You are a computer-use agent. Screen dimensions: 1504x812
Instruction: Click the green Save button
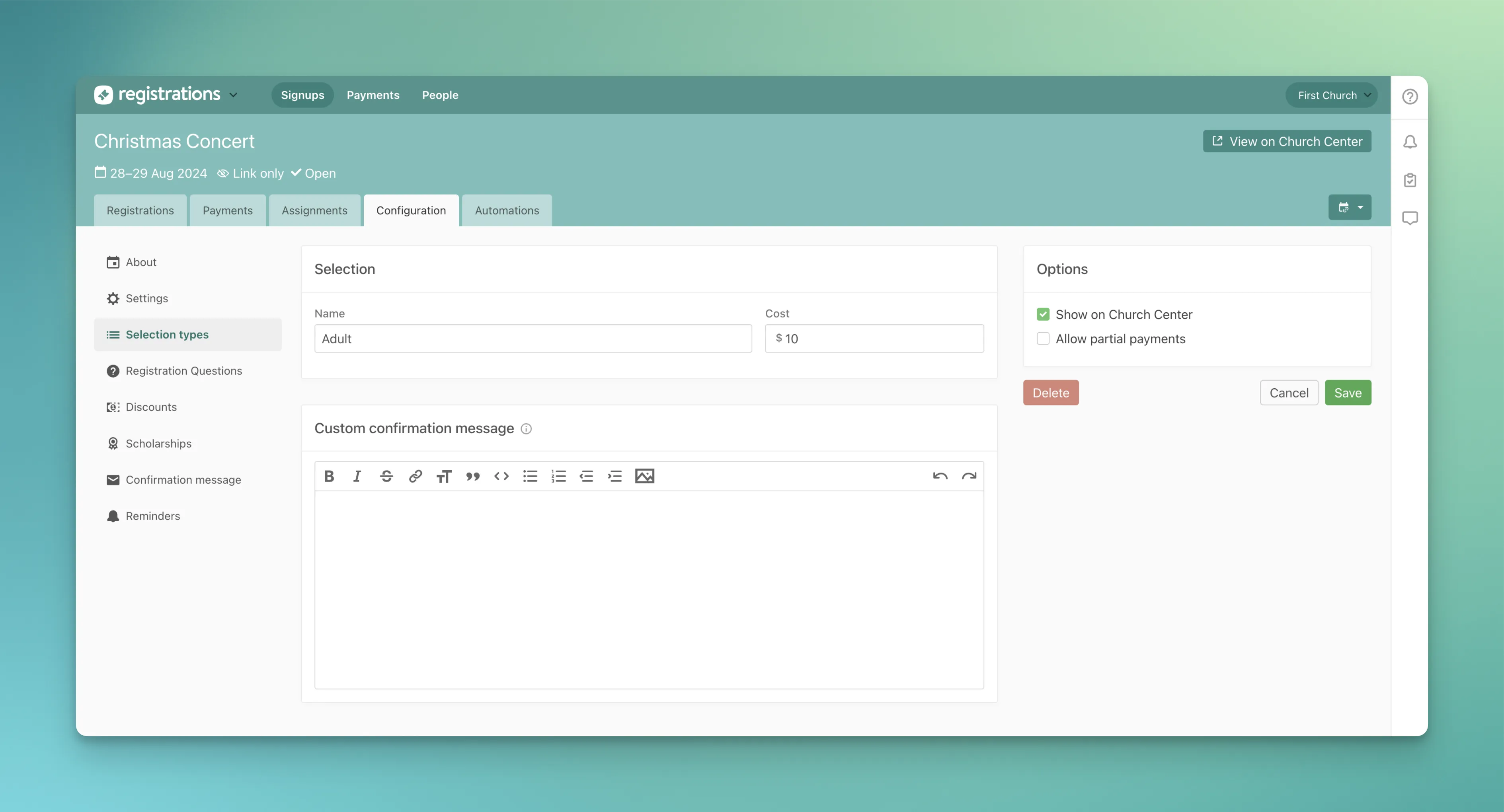point(1347,393)
